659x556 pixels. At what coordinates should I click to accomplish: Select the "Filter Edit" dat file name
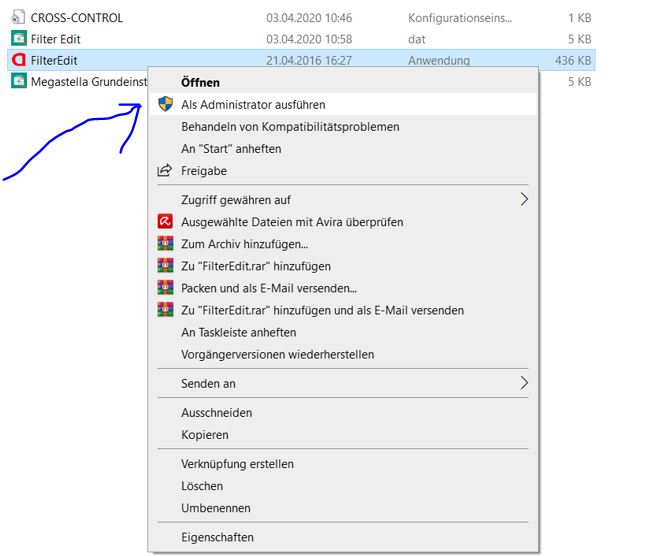(x=55, y=39)
